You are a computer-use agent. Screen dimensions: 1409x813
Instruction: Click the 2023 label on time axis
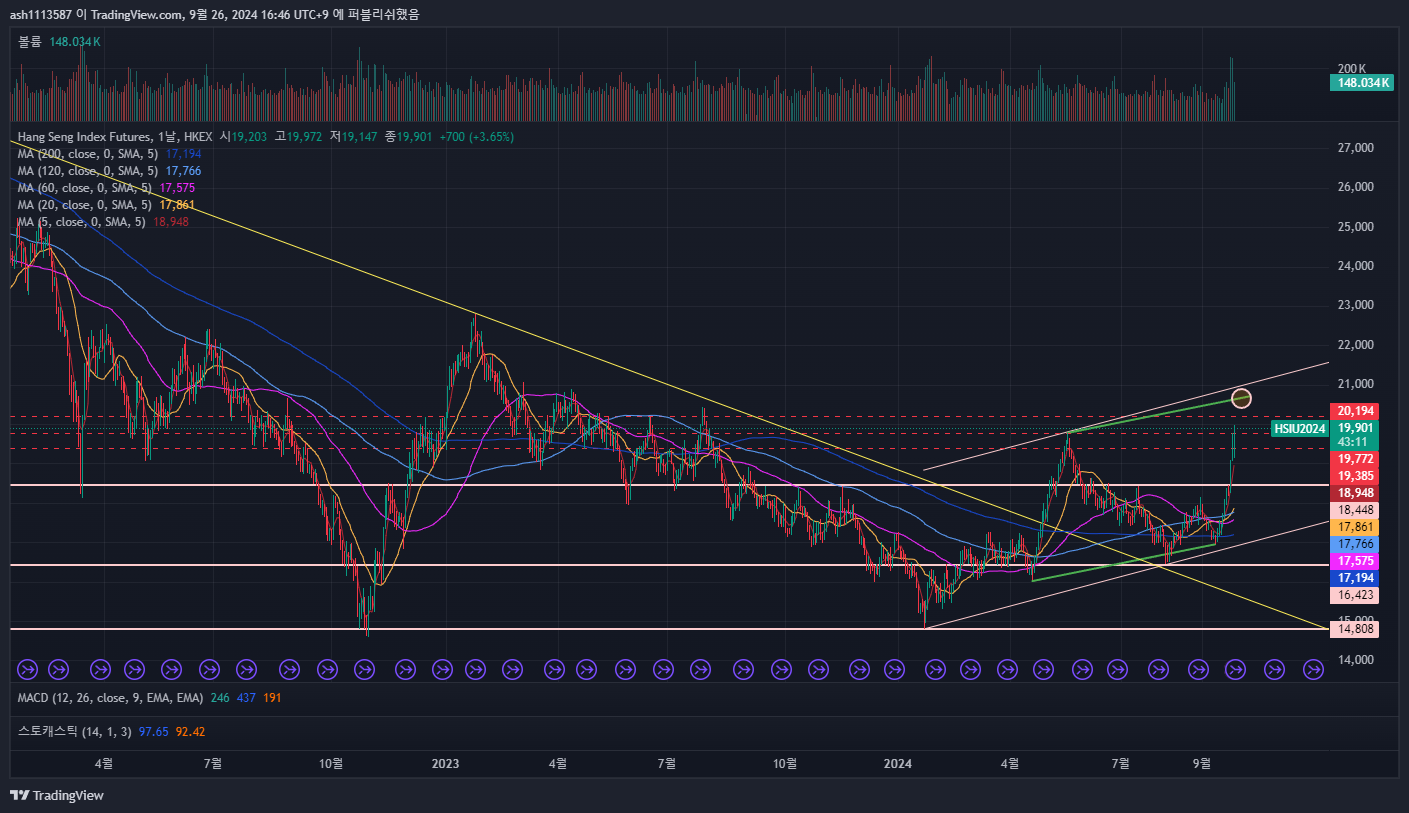pyautogui.click(x=445, y=764)
